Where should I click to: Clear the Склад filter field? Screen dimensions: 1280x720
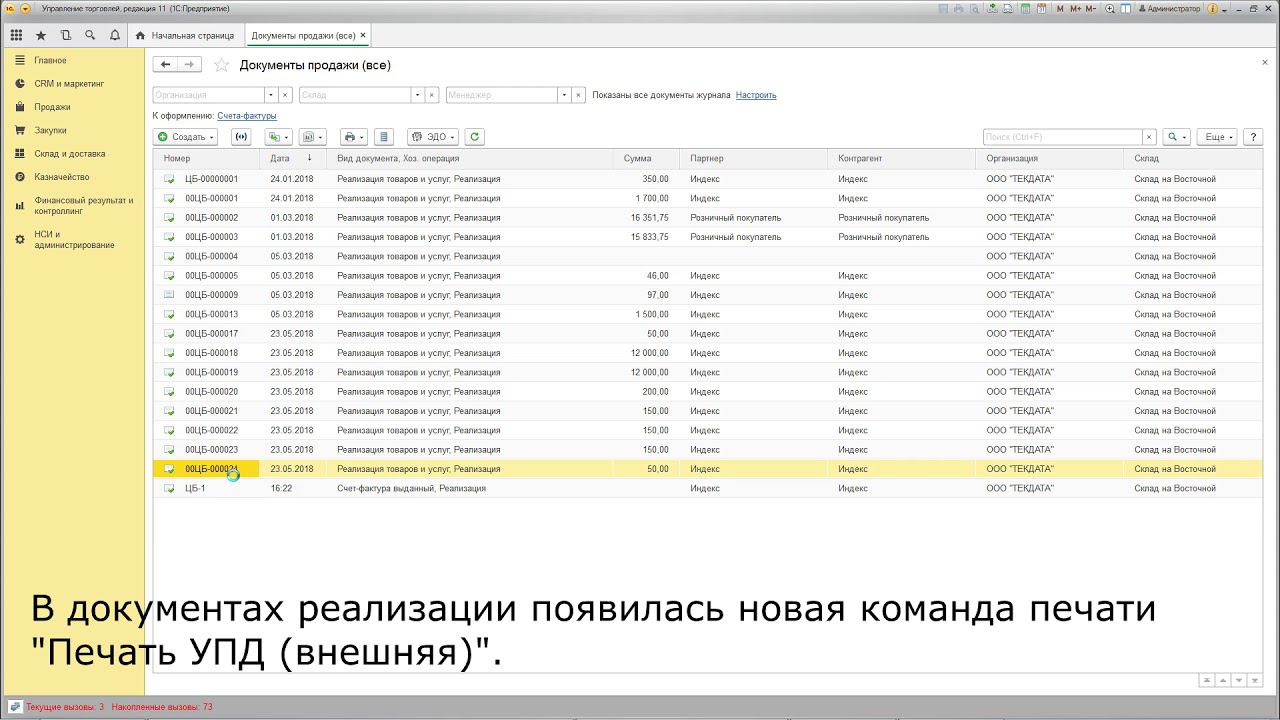pos(432,95)
